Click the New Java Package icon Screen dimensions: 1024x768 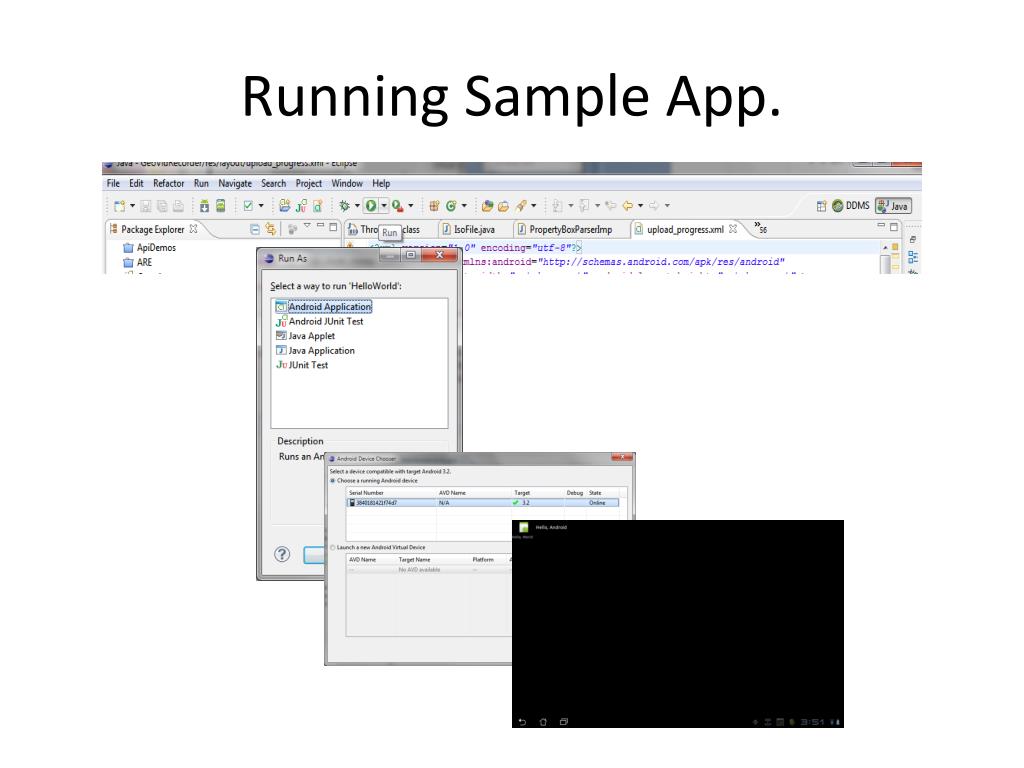tap(434, 206)
